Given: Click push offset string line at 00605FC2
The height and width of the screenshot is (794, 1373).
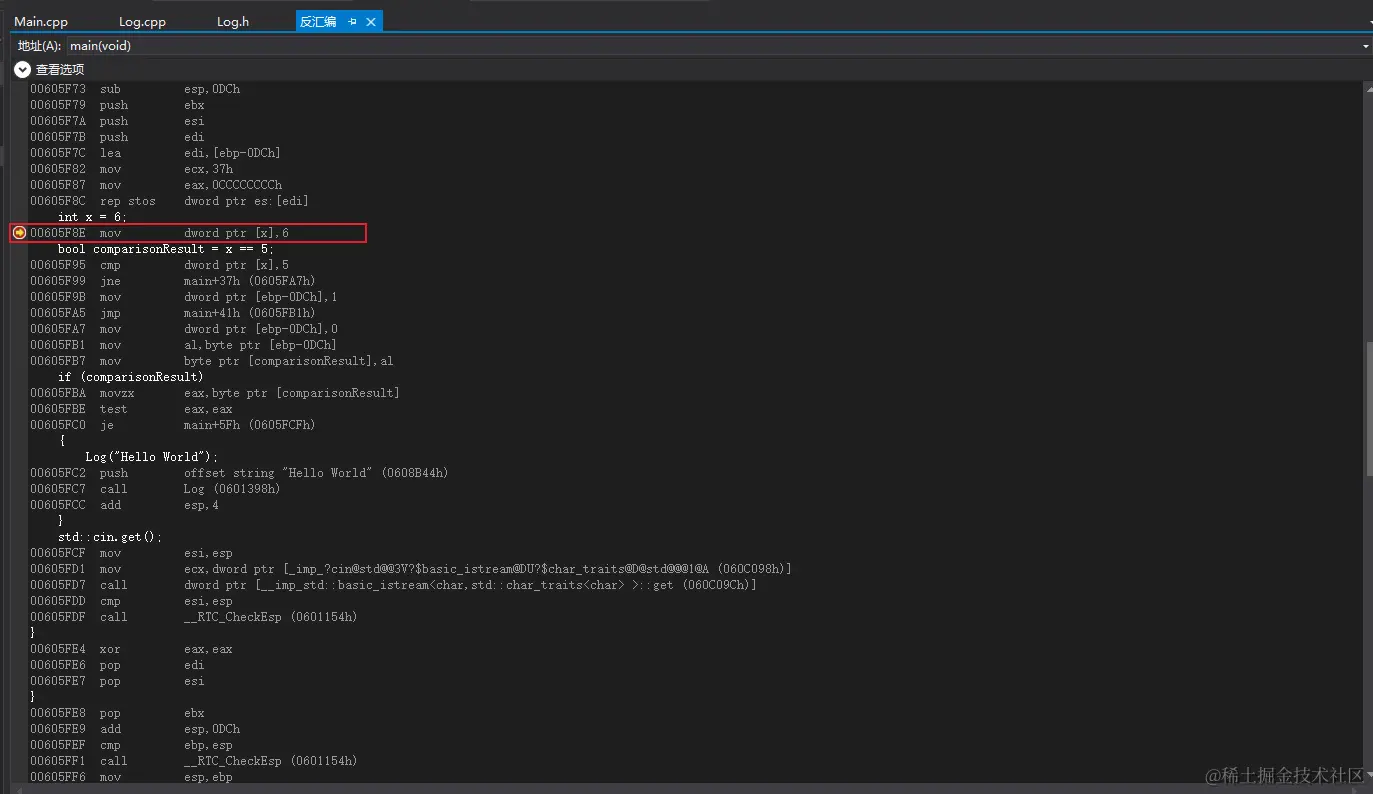Looking at the screenshot, I should pyautogui.click(x=239, y=473).
